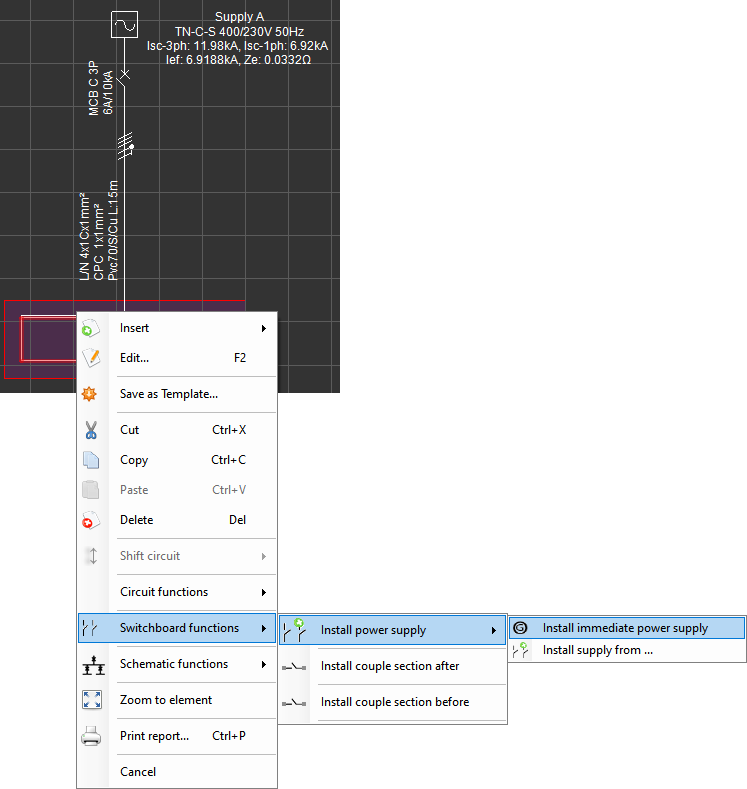The image size is (747, 789).
Task: Click the Schematic functions busbar icon
Action: [x=94, y=665]
